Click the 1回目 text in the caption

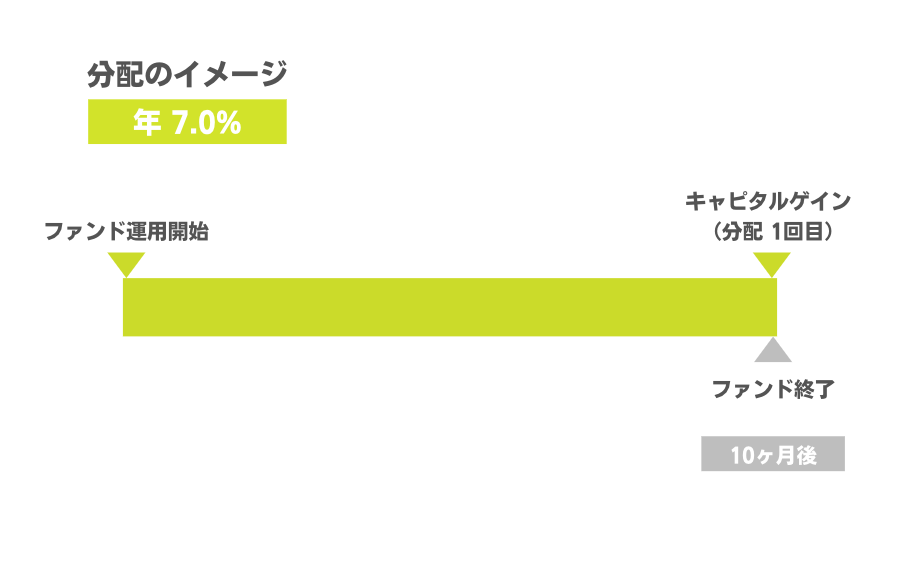coord(797,231)
